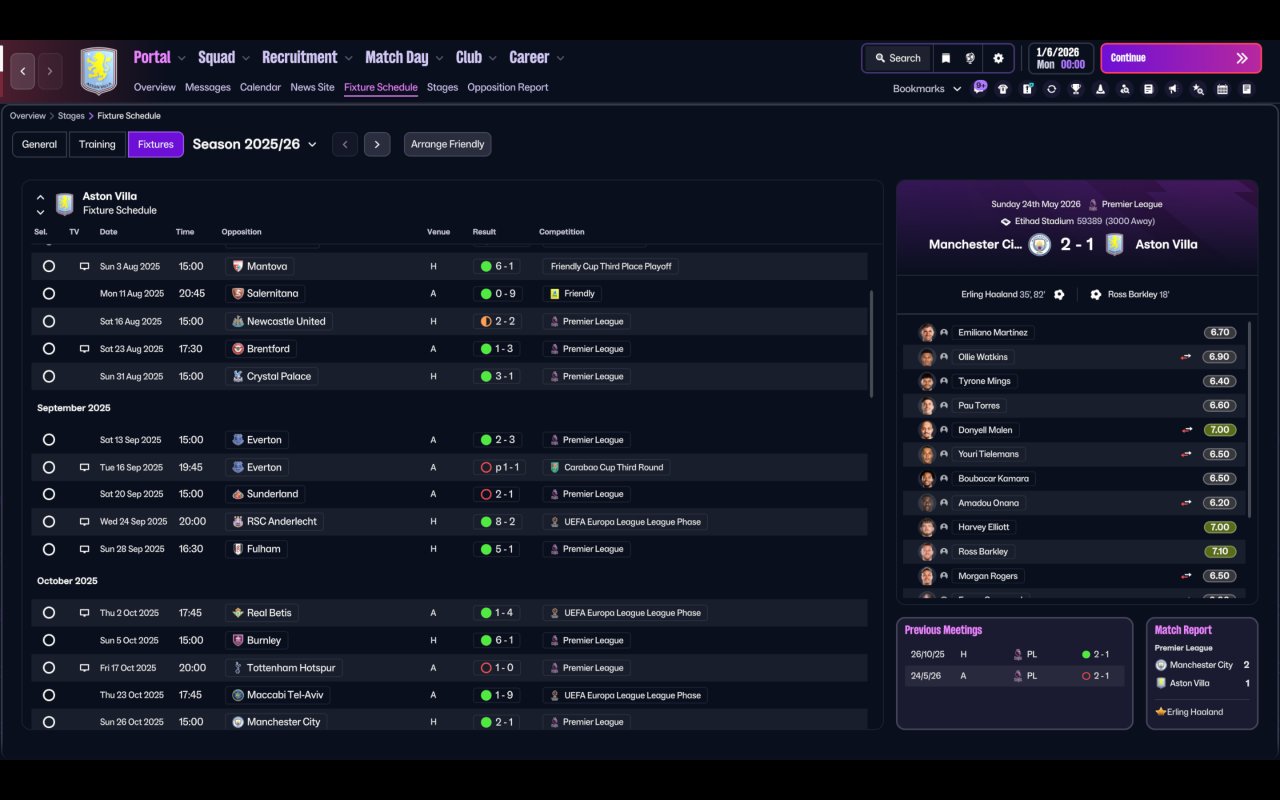Select the Maccabi Tel-Aviv fixture radio button
This screenshot has height=800, width=1280.
[x=49, y=695]
